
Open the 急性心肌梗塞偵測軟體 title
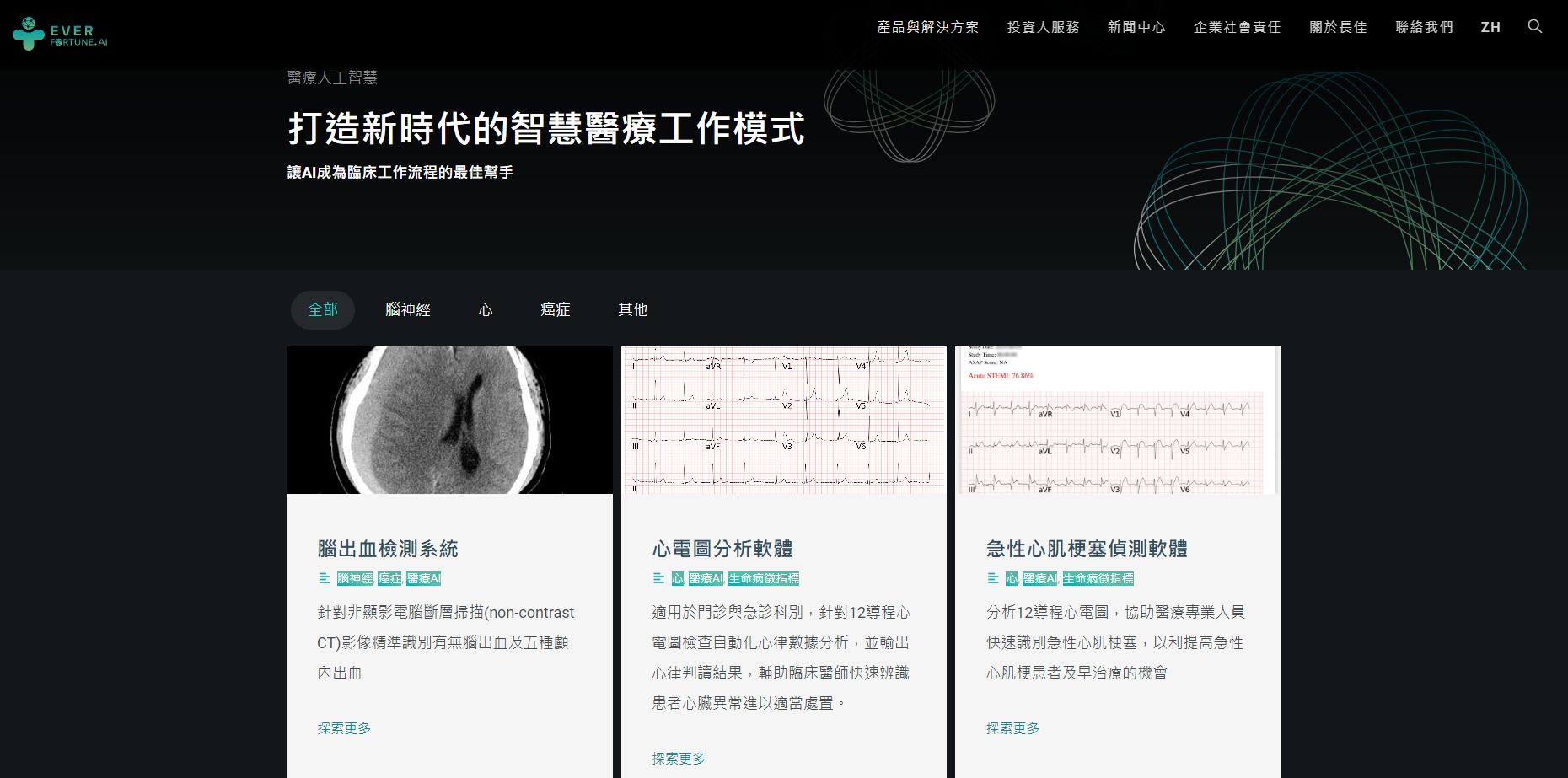click(x=1087, y=549)
